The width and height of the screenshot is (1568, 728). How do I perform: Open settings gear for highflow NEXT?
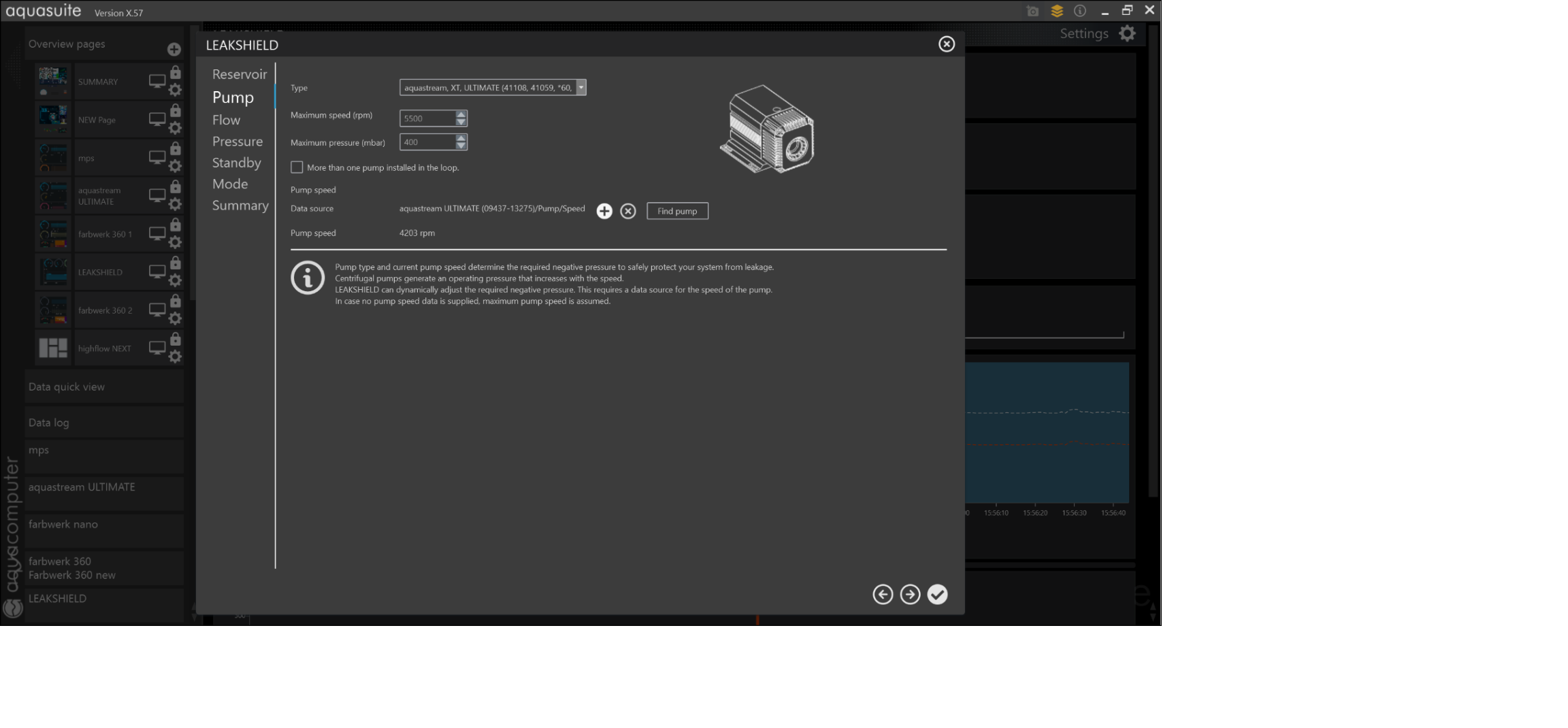click(175, 357)
